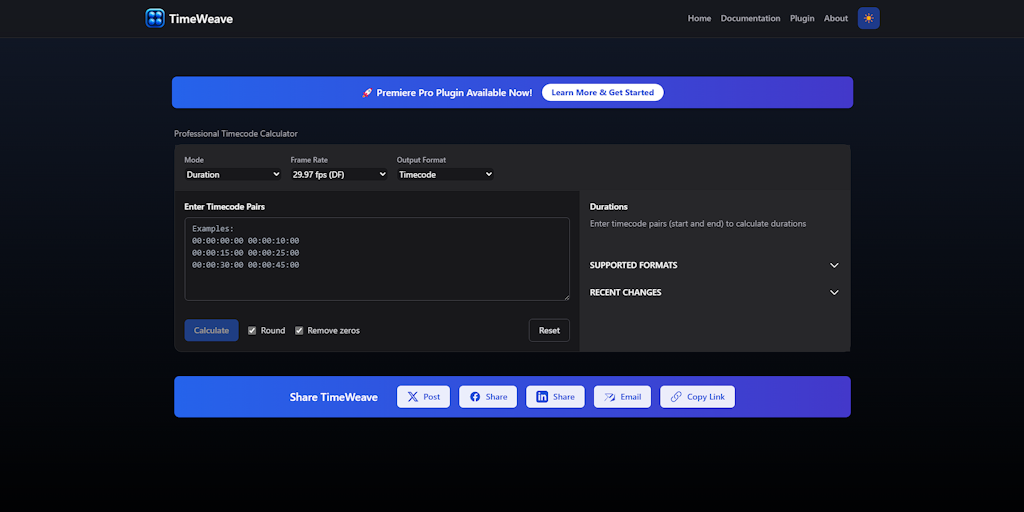Viewport: 1024px width, 512px height.
Task: Share TimeWeave via X Post button
Action: tap(423, 397)
